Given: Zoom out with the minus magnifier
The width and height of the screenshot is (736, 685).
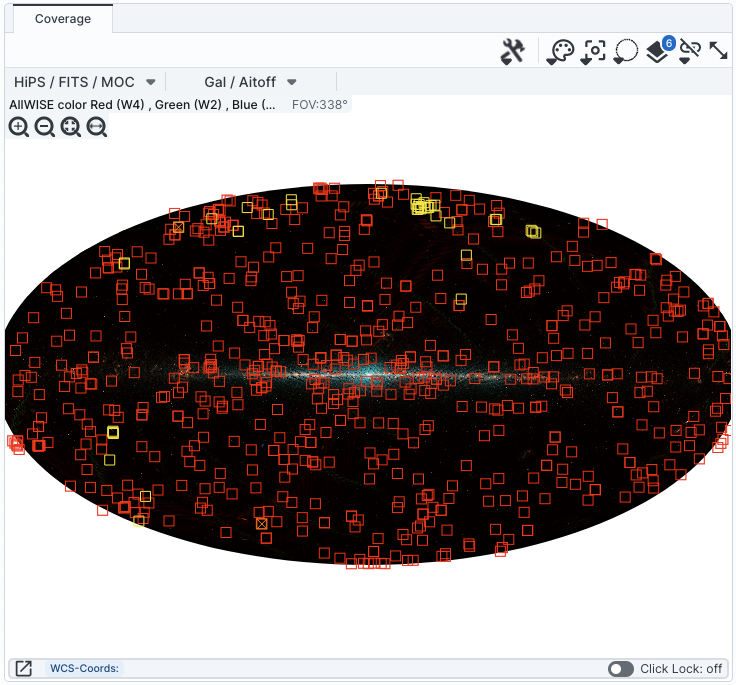Looking at the screenshot, I should (45, 127).
